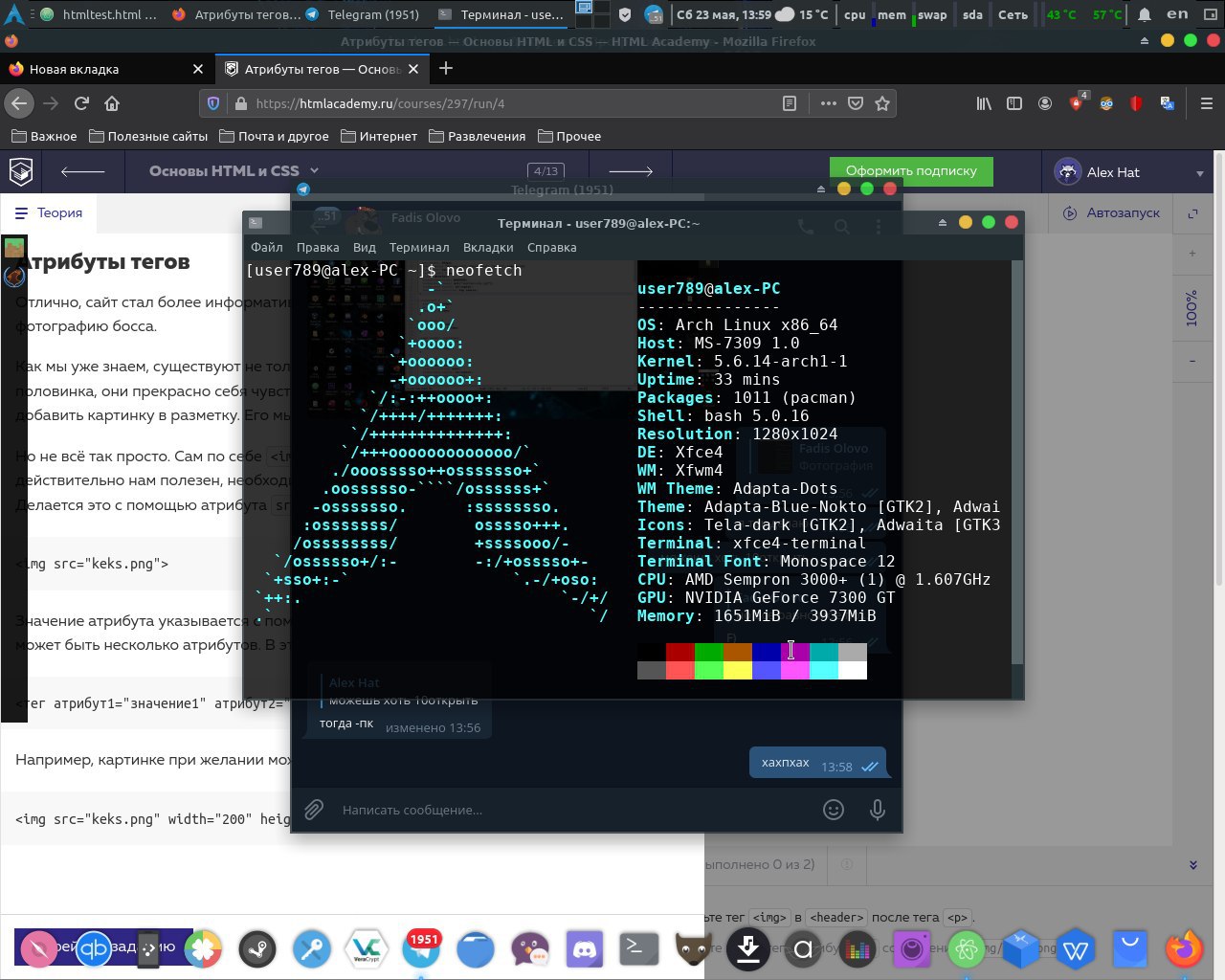Launch qBittorrent from the dock
This screenshot has width=1225, height=980.
point(94,949)
